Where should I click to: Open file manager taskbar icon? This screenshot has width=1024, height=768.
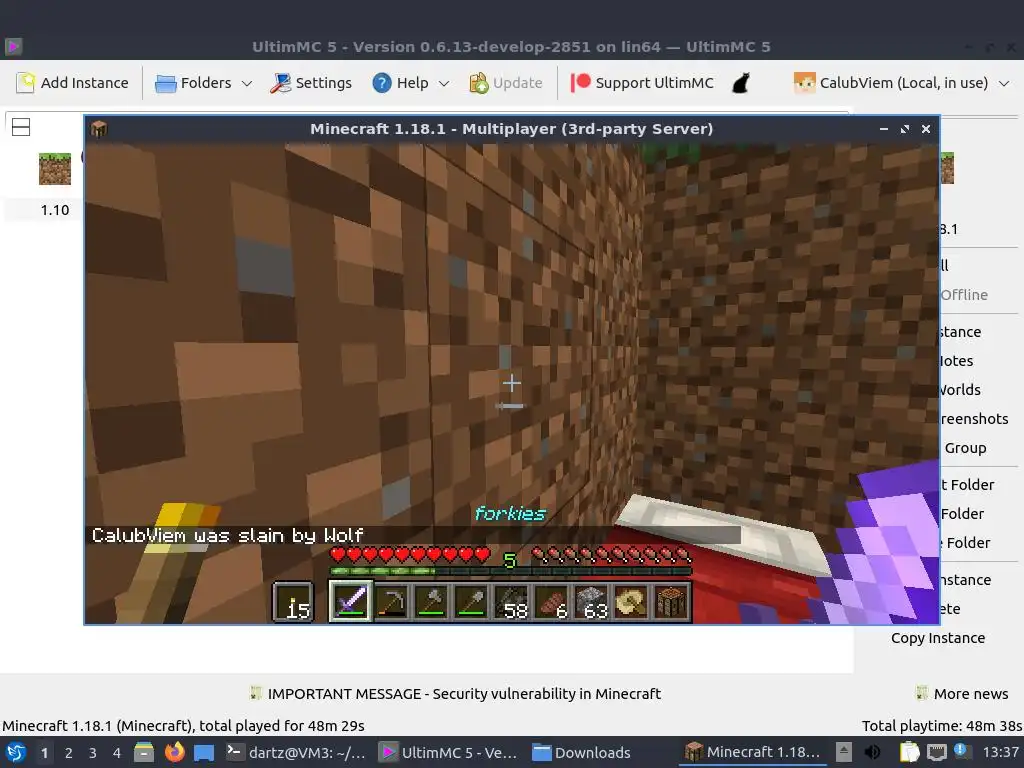[x=144, y=752]
